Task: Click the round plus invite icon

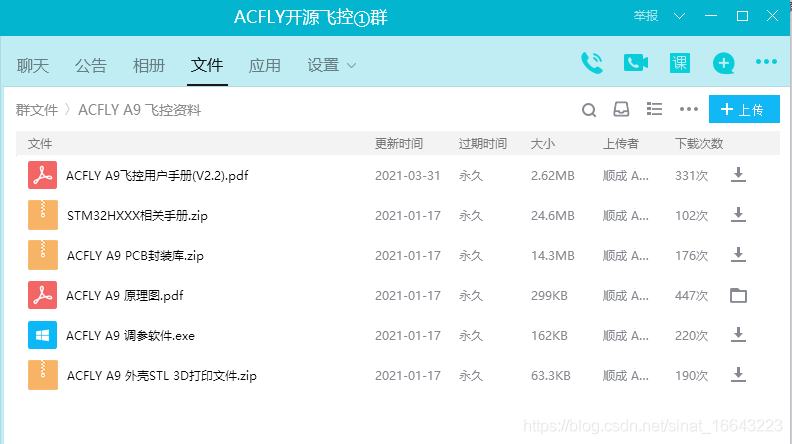Action: click(723, 63)
